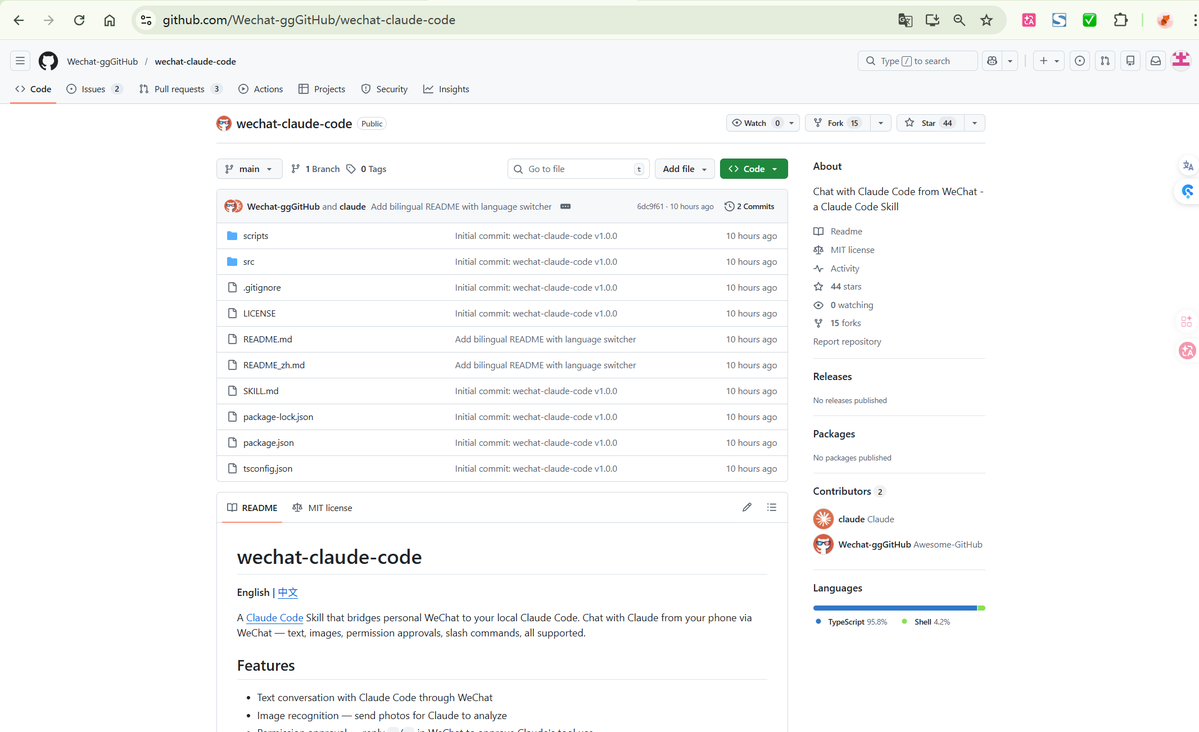The height and width of the screenshot is (732, 1199).
Task: Open the Add file dropdown
Action: [684, 169]
